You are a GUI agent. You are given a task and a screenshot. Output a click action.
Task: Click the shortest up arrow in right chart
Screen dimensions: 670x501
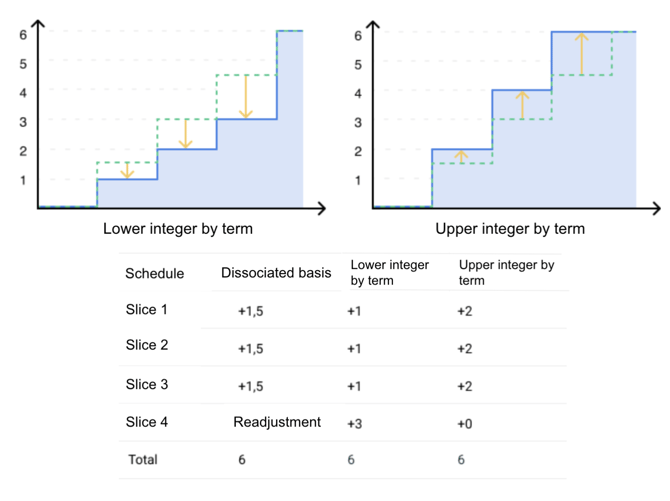pos(461,156)
